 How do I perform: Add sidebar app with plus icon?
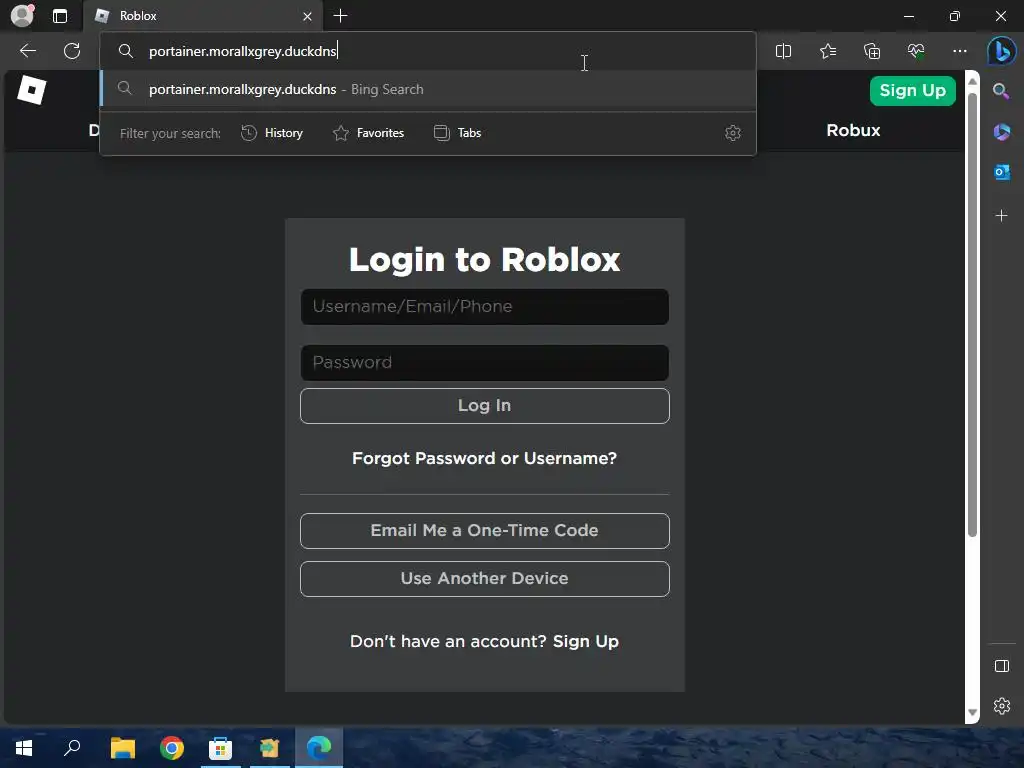coord(1001,216)
